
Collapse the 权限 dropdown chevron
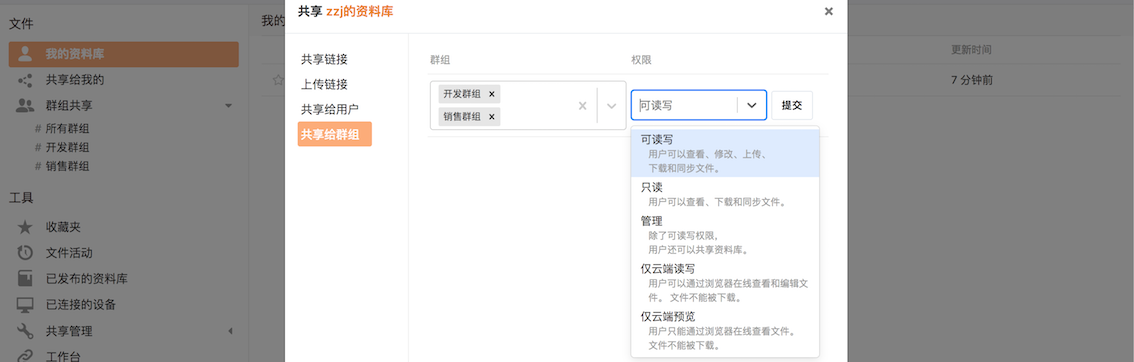coord(751,105)
